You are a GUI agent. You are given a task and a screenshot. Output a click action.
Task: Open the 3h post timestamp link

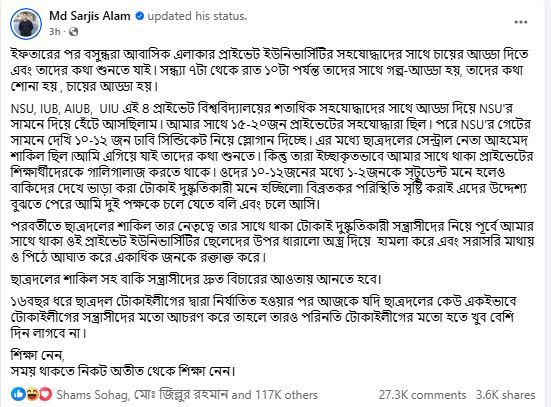pos(54,32)
